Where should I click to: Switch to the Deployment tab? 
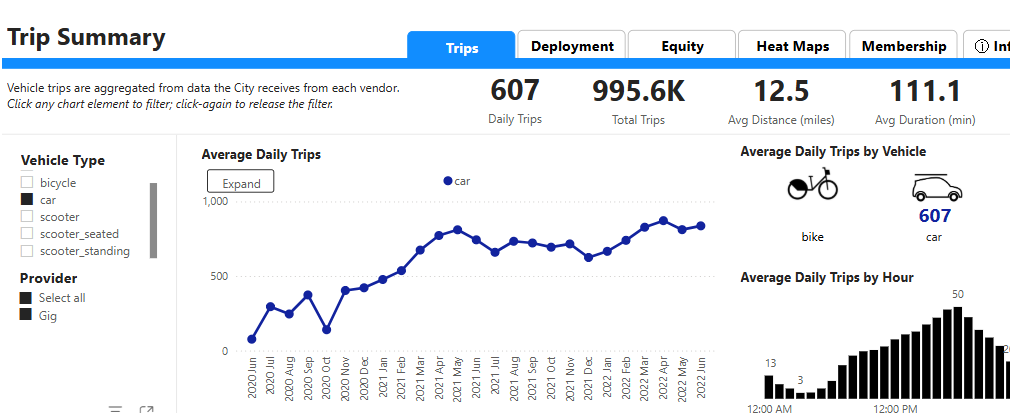[x=572, y=46]
